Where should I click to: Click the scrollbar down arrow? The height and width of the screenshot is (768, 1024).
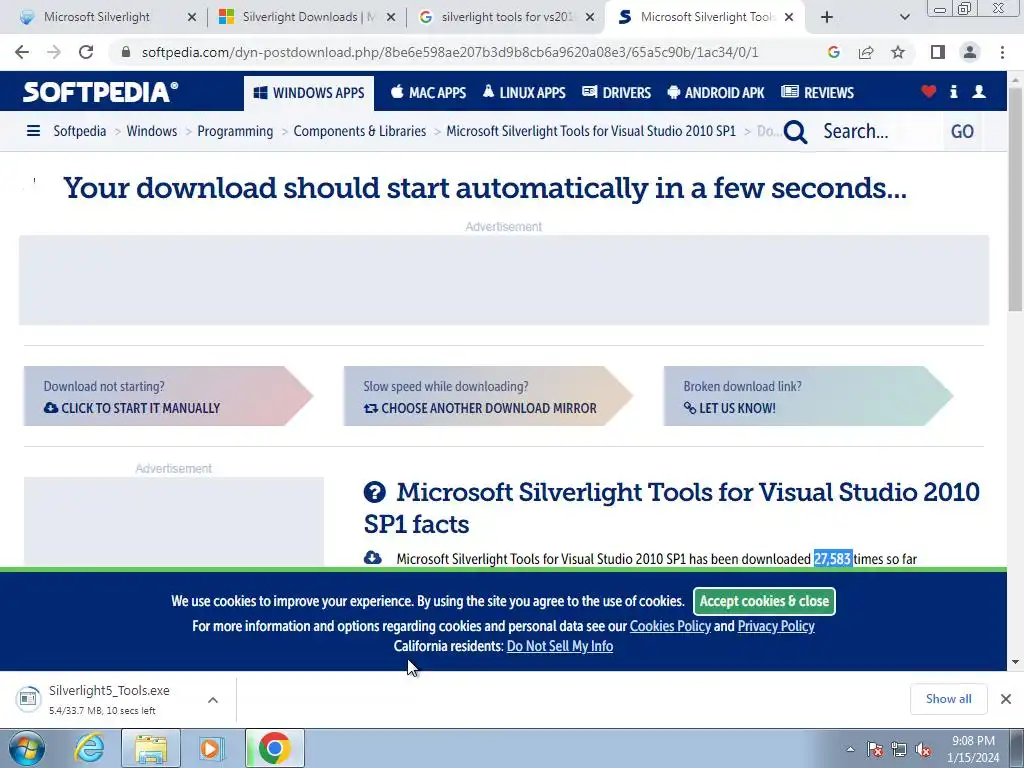1015,662
